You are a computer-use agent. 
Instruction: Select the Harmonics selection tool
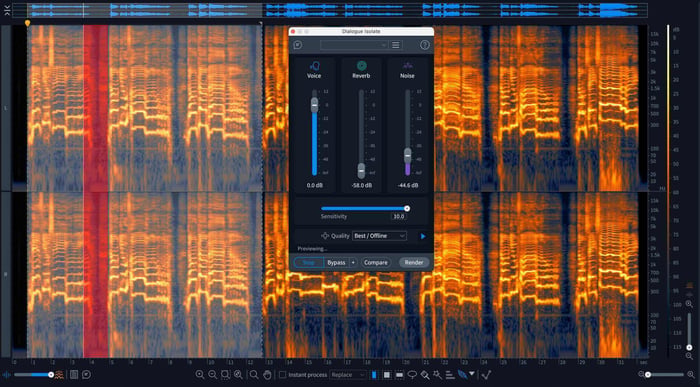point(450,375)
